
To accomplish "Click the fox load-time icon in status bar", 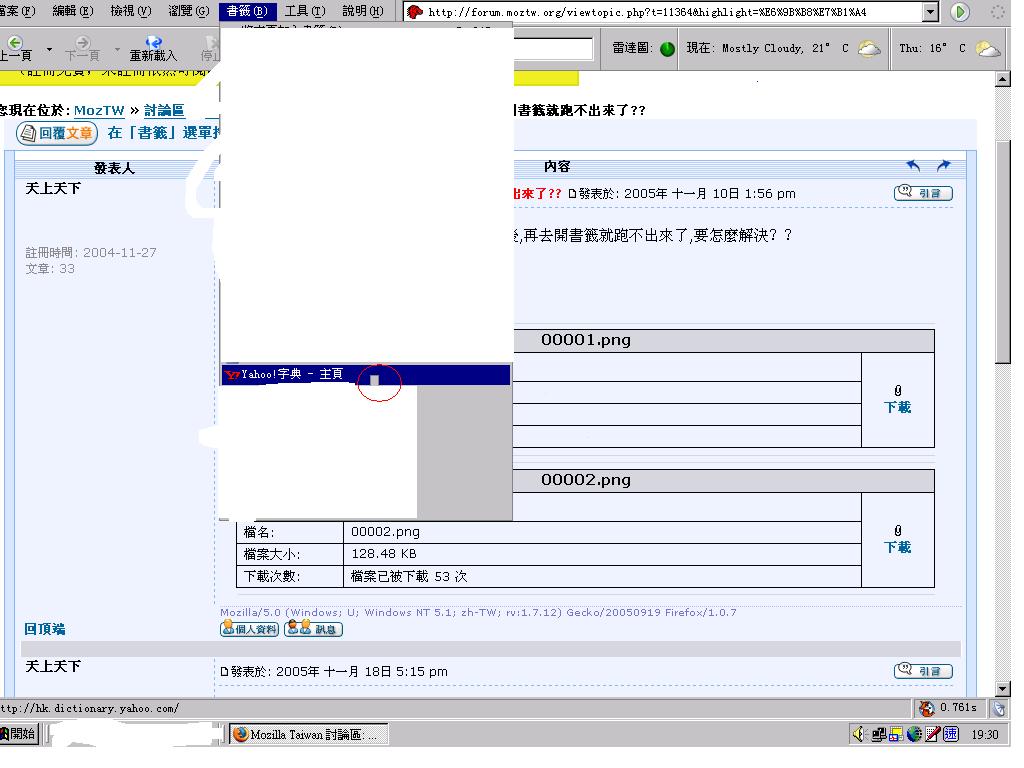I will (926, 708).
